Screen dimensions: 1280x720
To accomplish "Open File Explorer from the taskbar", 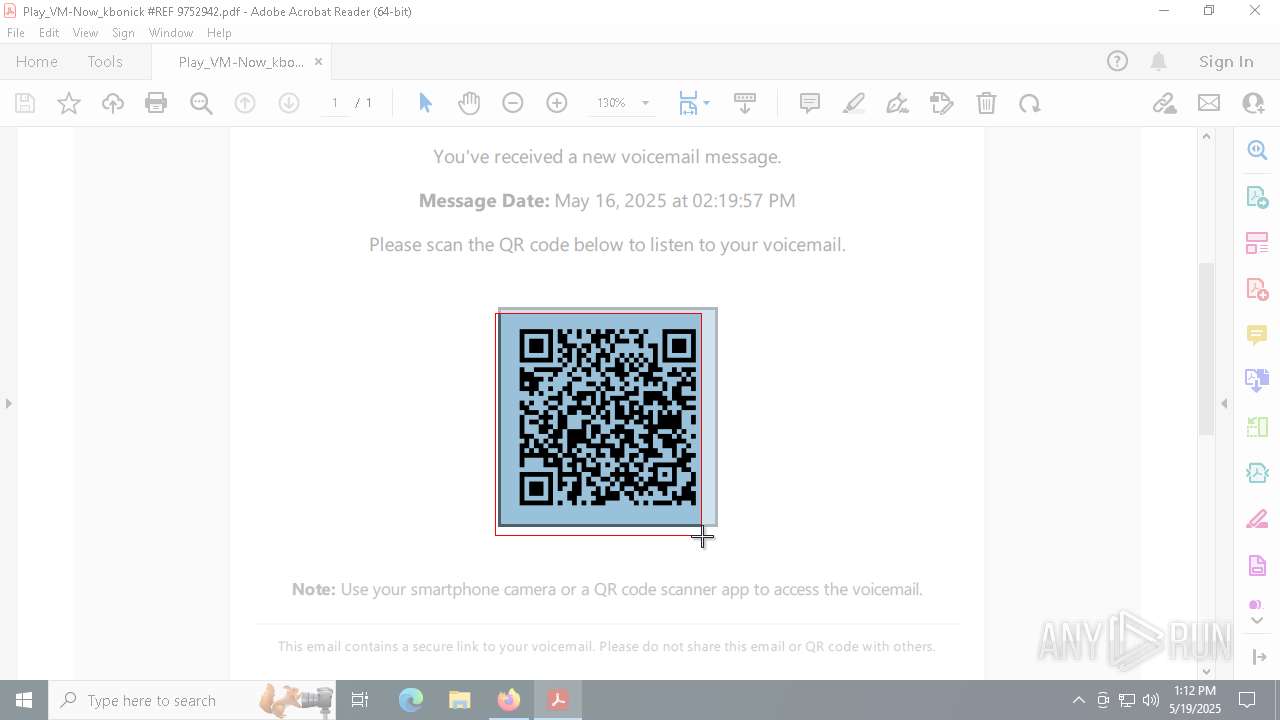I will pyautogui.click(x=460, y=700).
